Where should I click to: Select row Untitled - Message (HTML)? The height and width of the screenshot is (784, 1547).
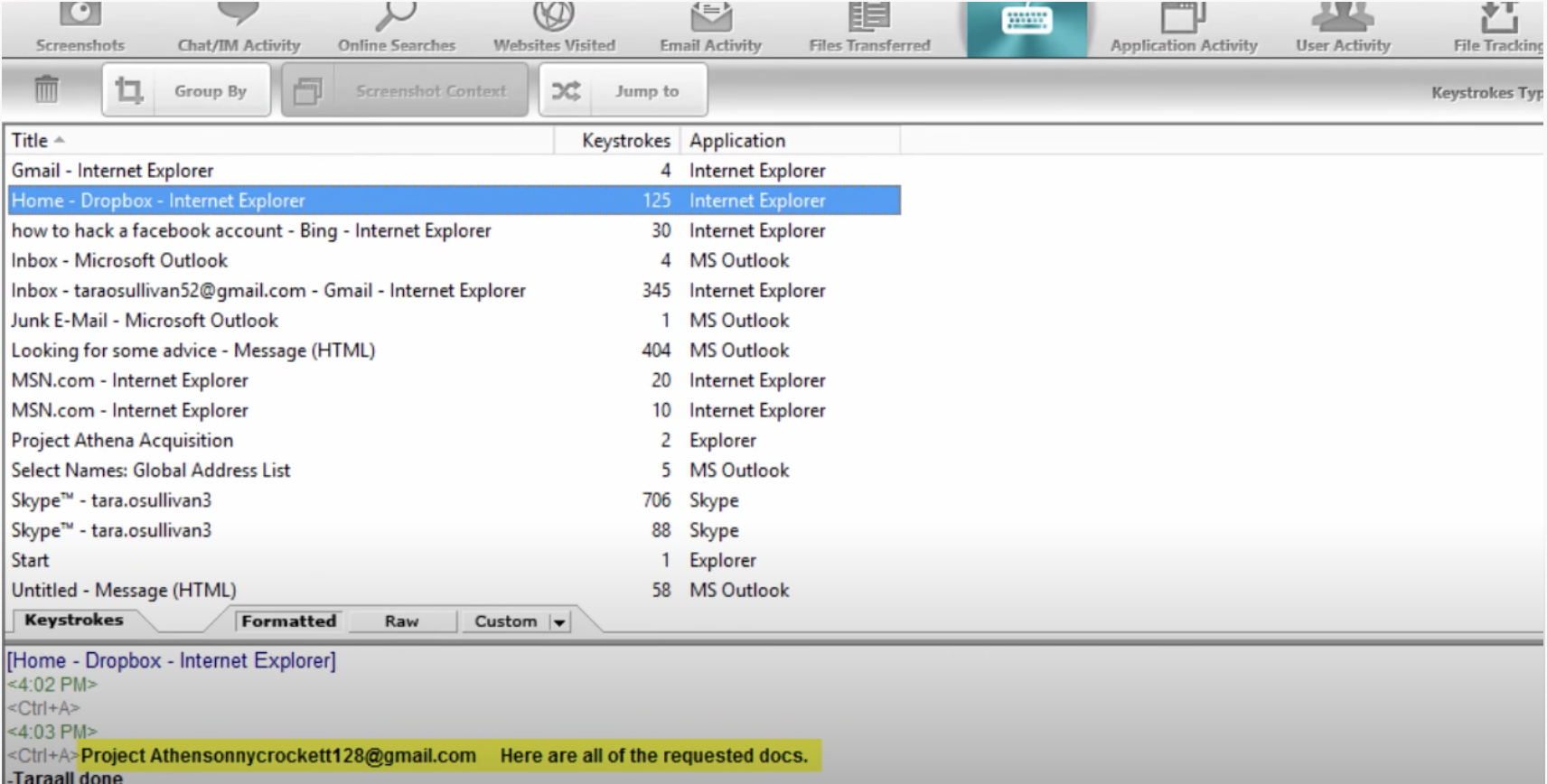[454, 590]
